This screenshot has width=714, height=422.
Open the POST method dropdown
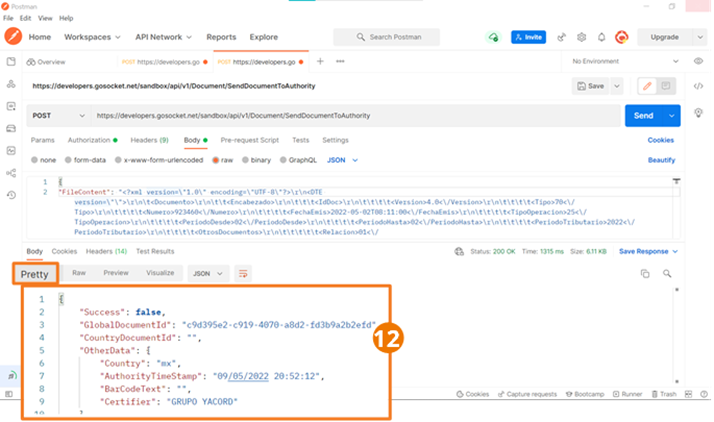click(x=58, y=116)
